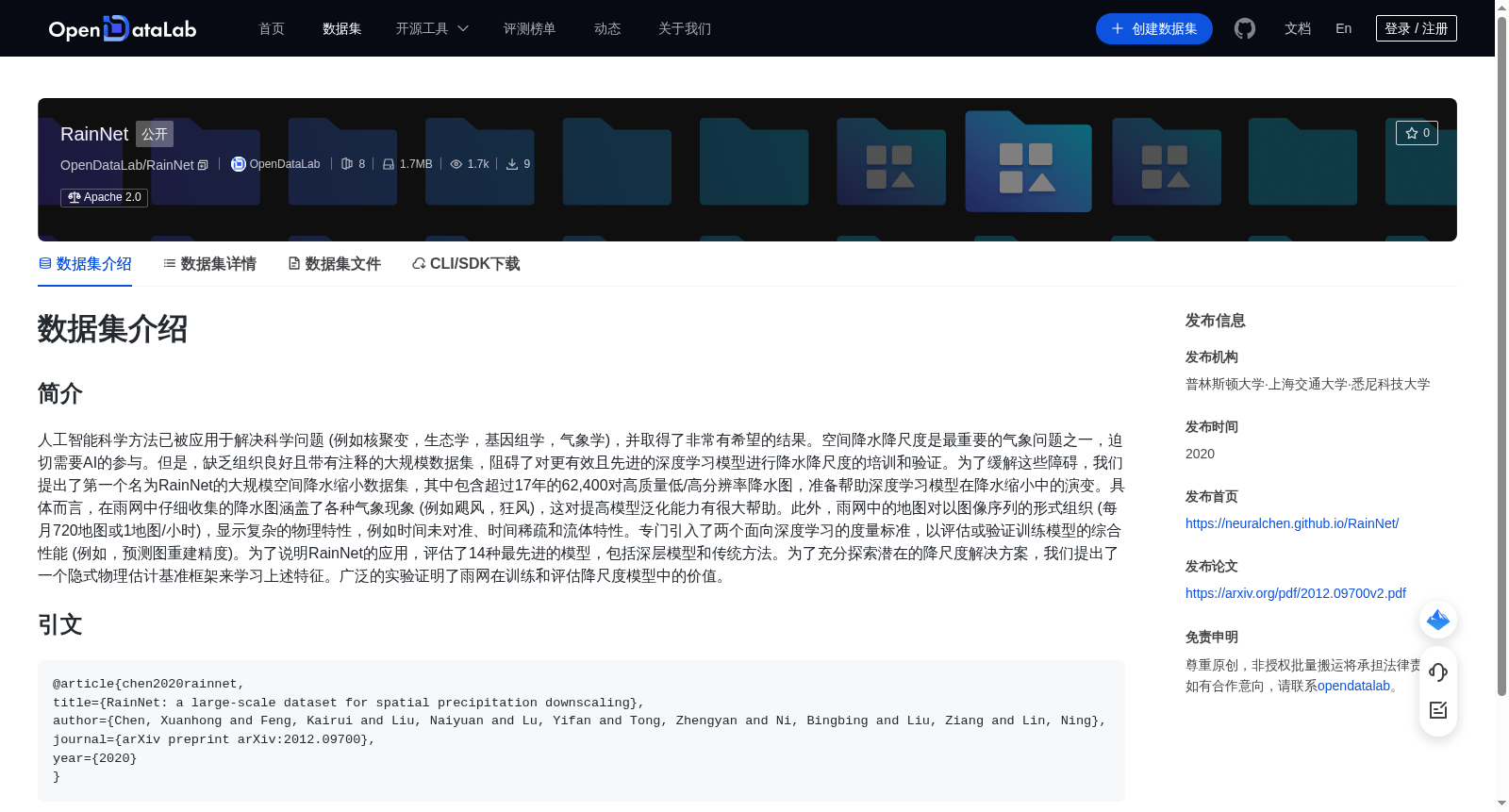
Task: Click the download count icon 9
Action: 512,164
